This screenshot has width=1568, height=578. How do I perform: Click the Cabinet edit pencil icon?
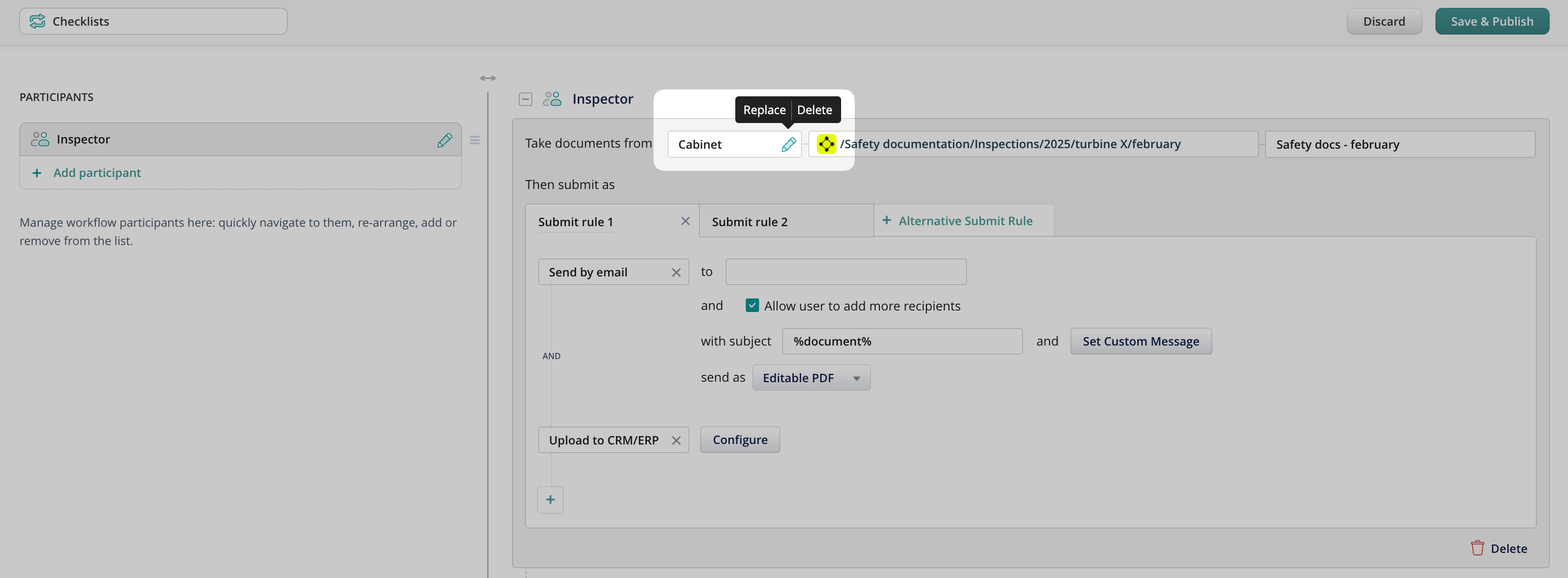[x=788, y=145]
